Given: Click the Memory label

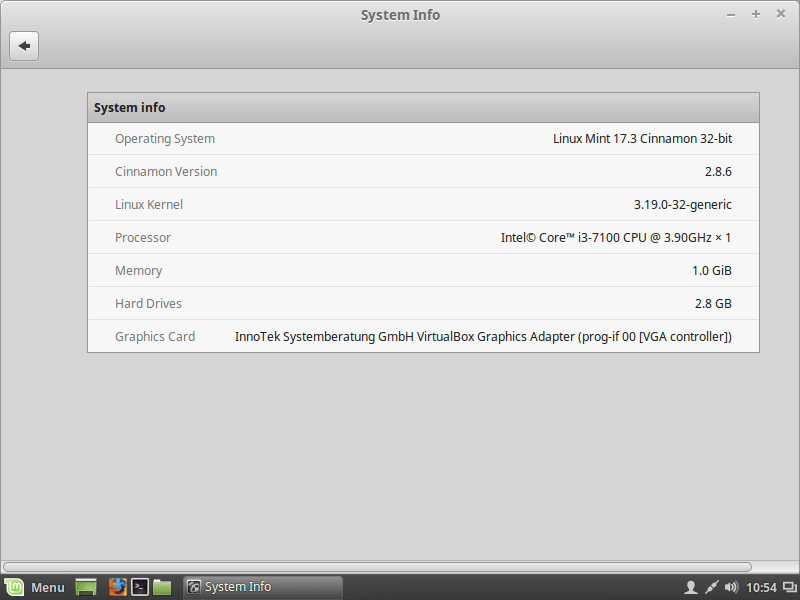Looking at the screenshot, I should [x=138, y=271].
